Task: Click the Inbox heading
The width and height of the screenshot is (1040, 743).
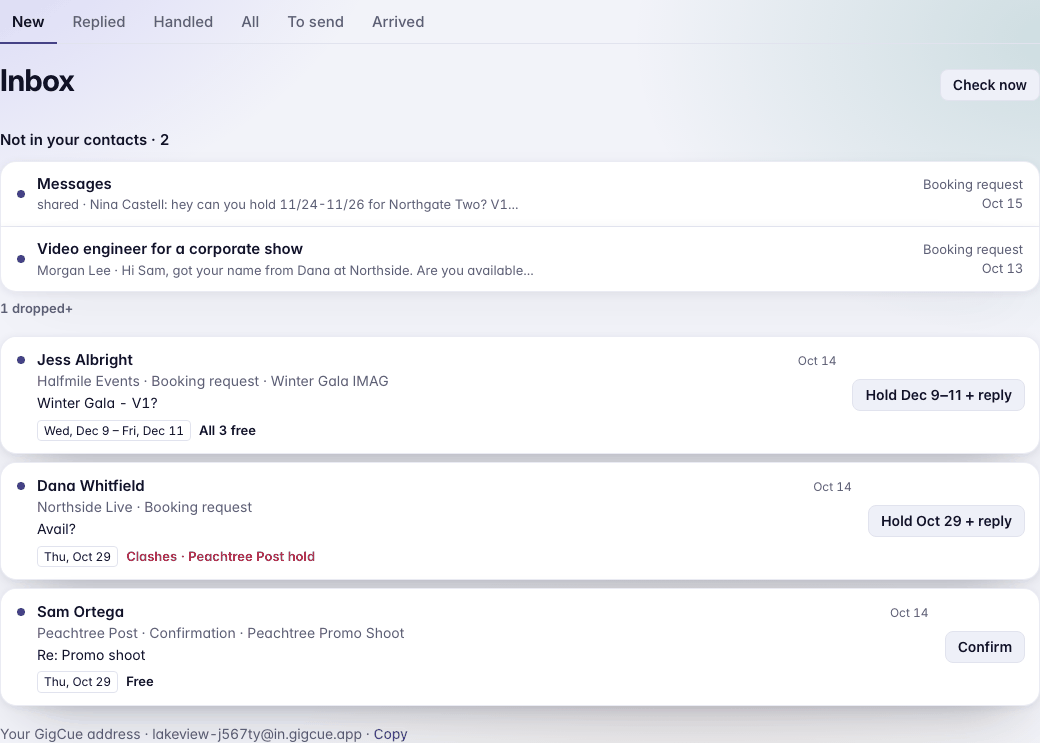Action: [x=37, y=81]
